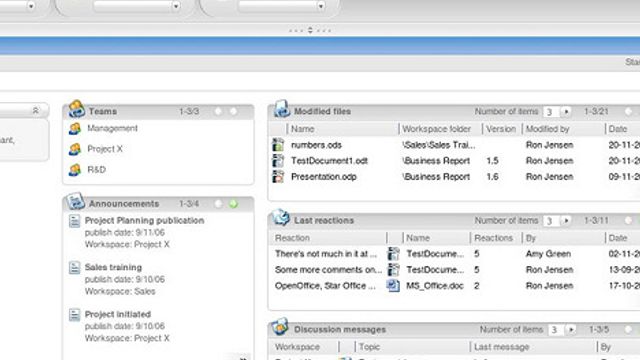640x360 pixels.
Task: Collapse the left sidebar panel with chevrons
Action: click(x=36, y=111)
